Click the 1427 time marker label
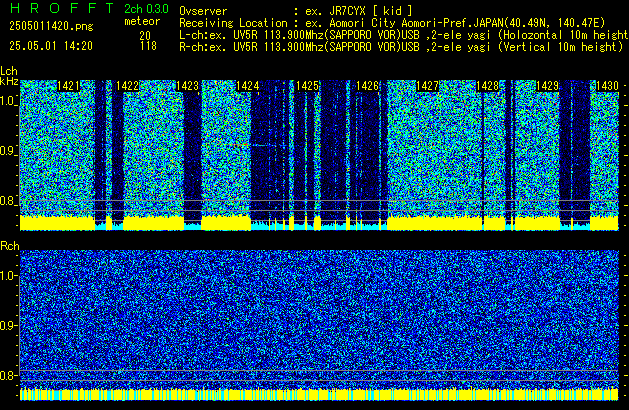The image size is (629, 410). [x=427, y=86]
